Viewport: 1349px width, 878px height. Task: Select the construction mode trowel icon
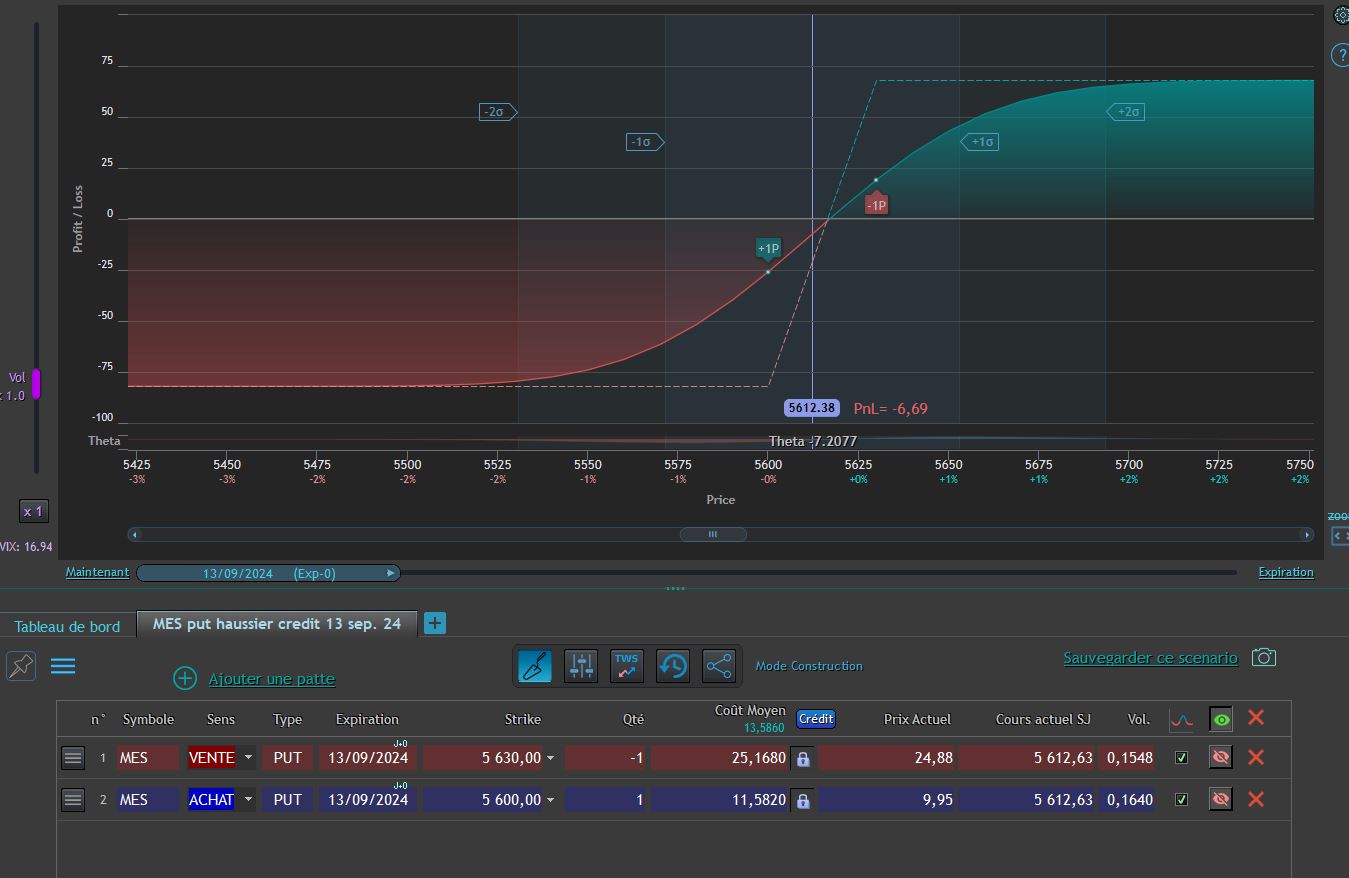pos(535,665)
